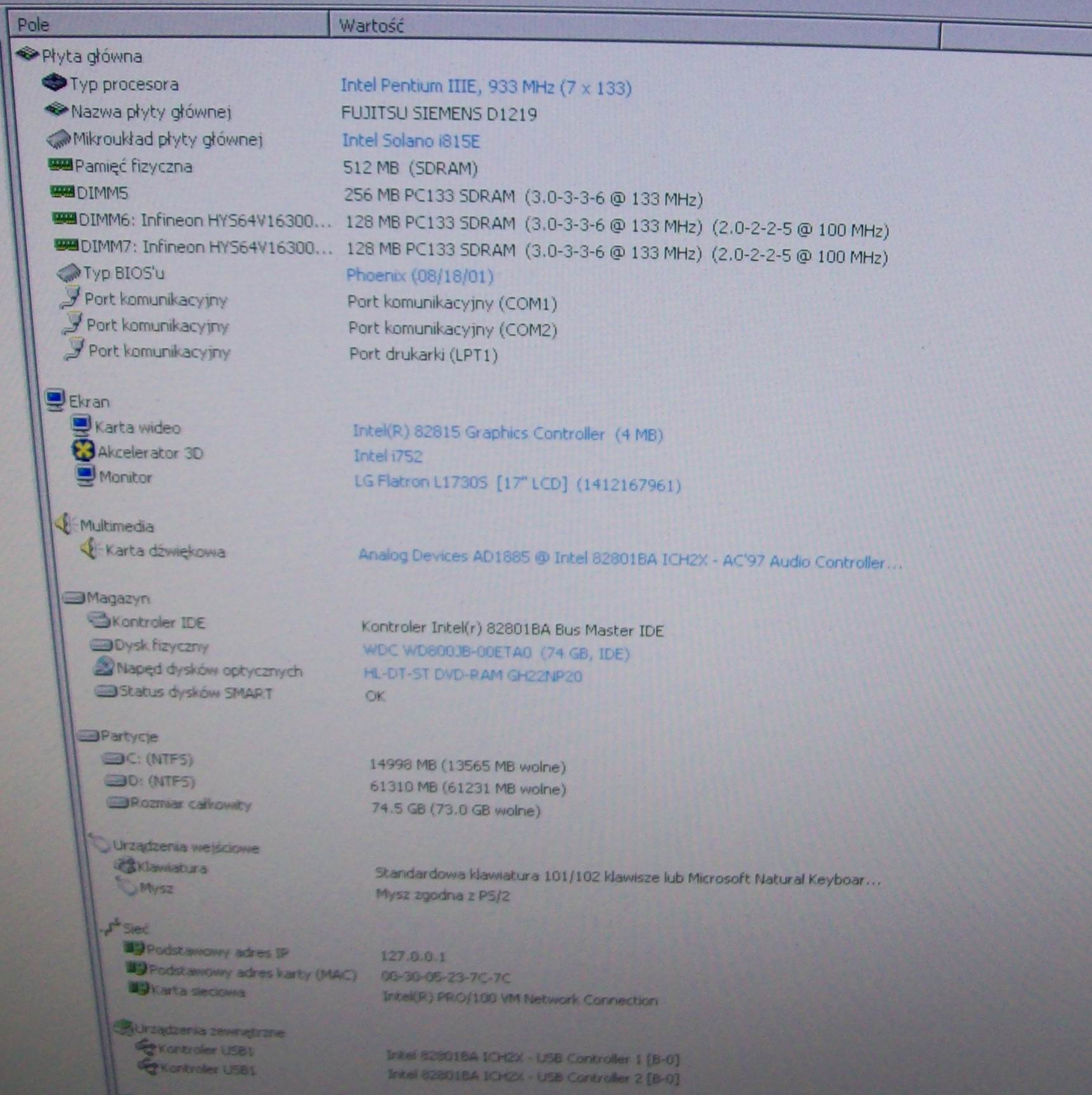This screenshot has width=1092, height=1095.
Task: Select the Mysz zgodna z PS/2 value
Action: coord(443,895)
